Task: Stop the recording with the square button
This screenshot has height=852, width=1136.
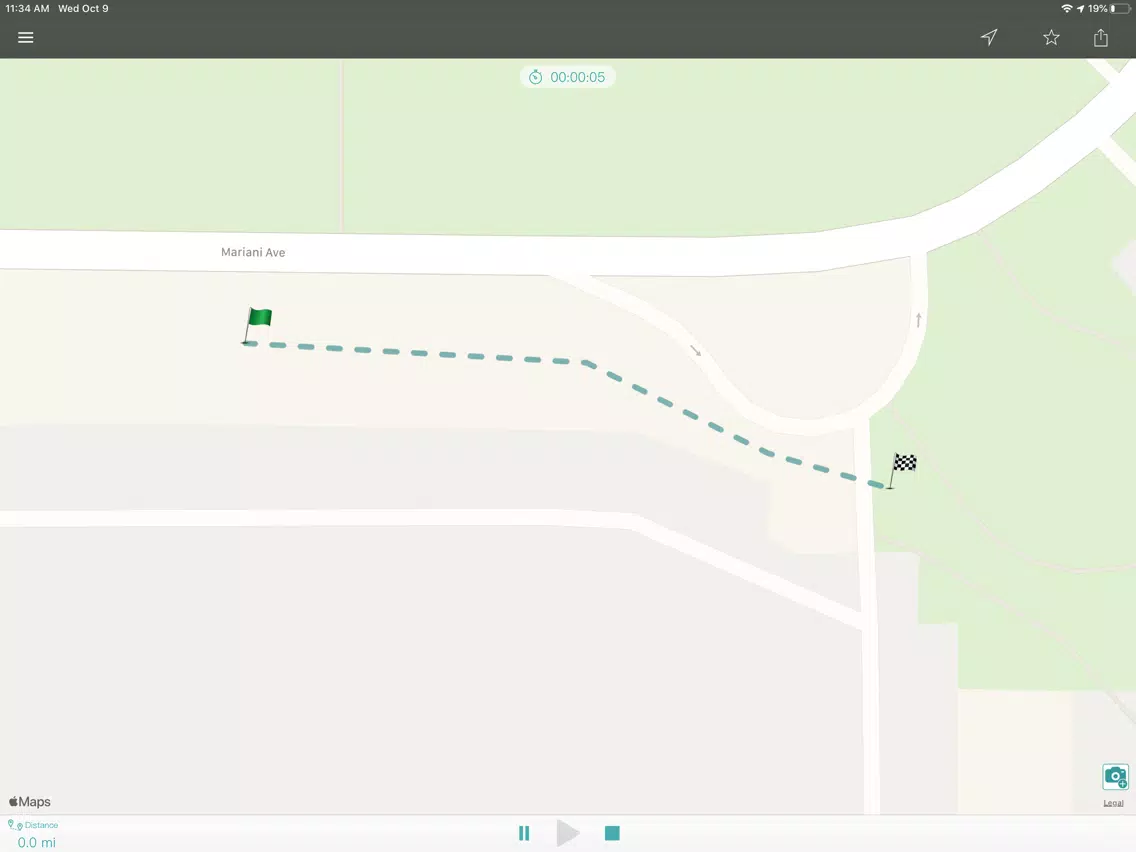Action: coord(612,833)
